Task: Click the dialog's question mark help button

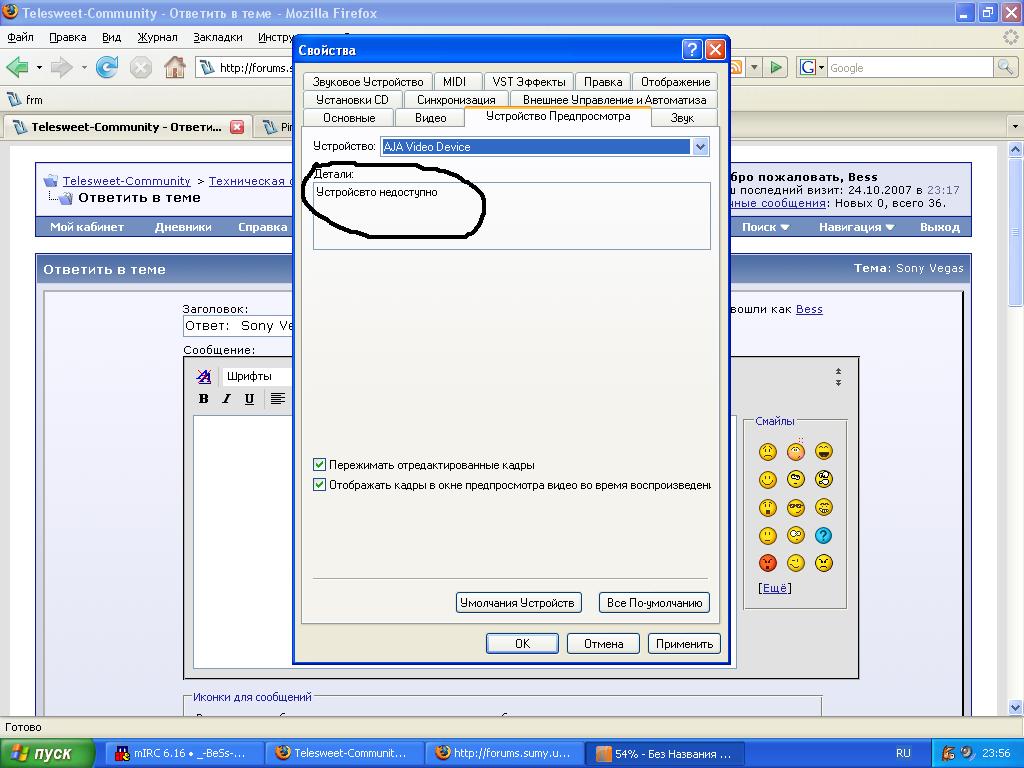Action: (x=691, y=50)
